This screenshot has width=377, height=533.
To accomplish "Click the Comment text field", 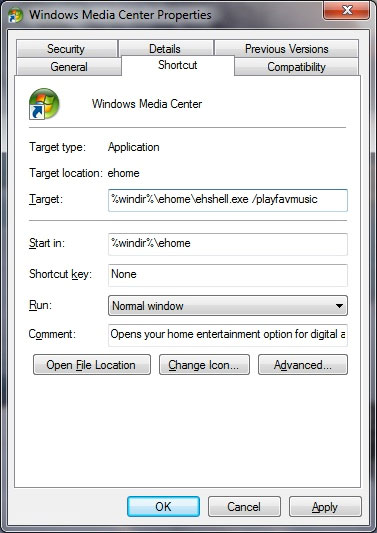I will tap(228, 335).
